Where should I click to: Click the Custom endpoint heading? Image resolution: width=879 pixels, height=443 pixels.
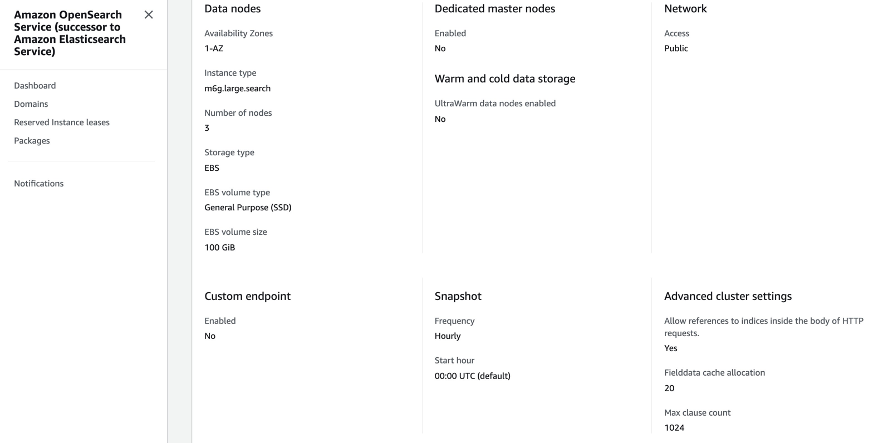247,296
